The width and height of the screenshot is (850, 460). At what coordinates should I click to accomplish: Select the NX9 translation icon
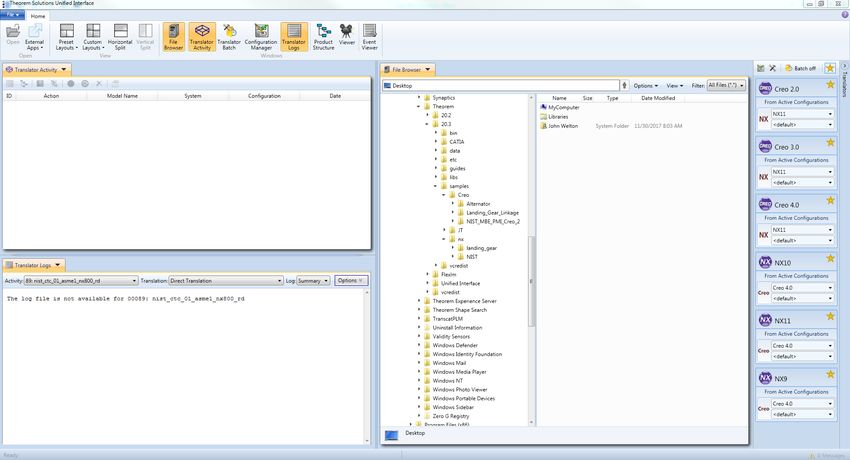(765, 378)
